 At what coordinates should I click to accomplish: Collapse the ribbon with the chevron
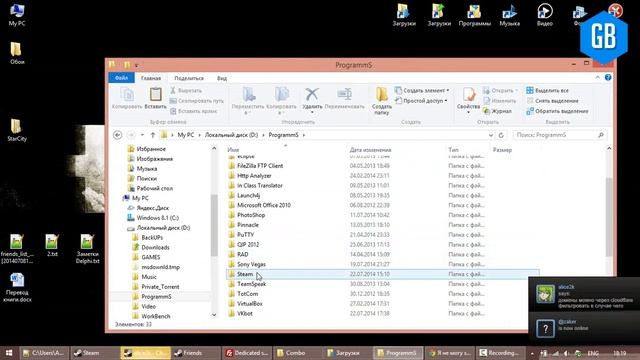click(598, 78)
